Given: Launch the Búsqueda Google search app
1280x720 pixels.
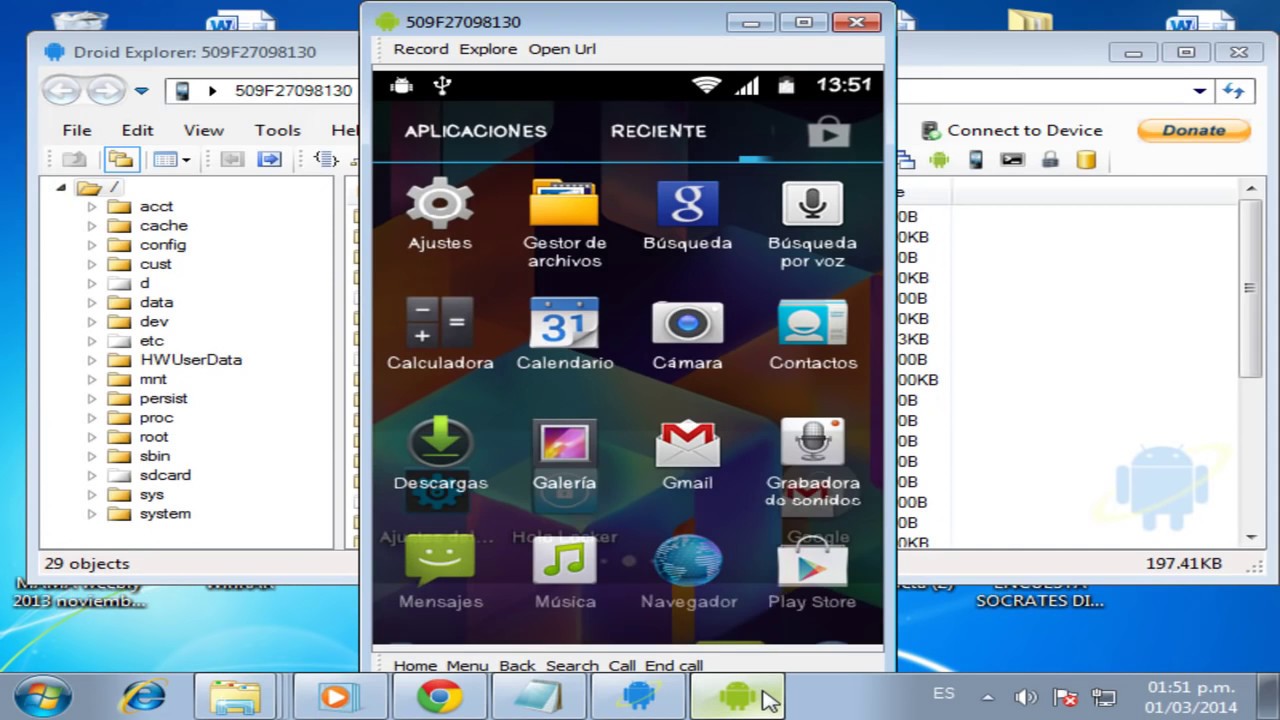Looking at the screenshot, I should (687, 214).
